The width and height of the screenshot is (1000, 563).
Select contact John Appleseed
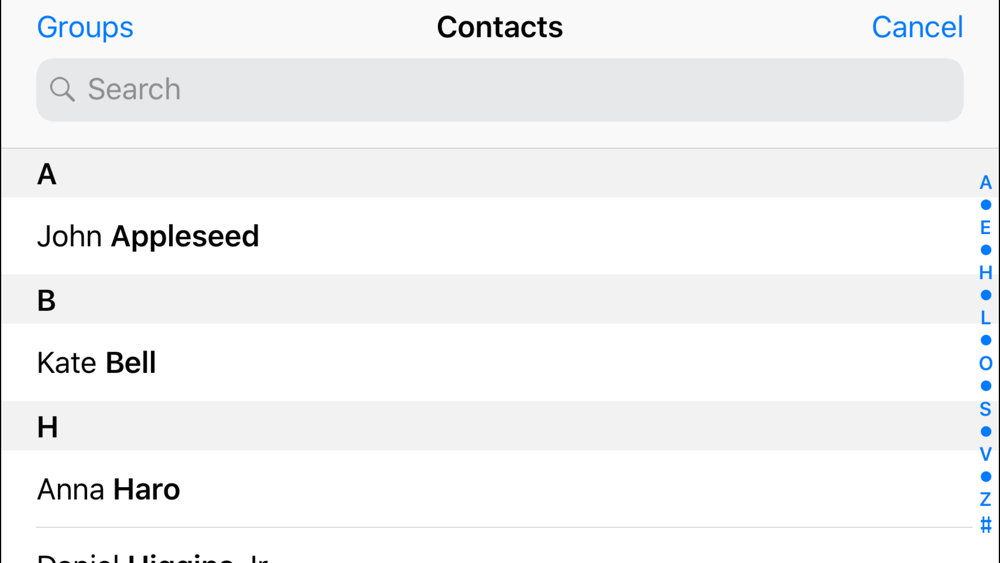tap(487, 236)
